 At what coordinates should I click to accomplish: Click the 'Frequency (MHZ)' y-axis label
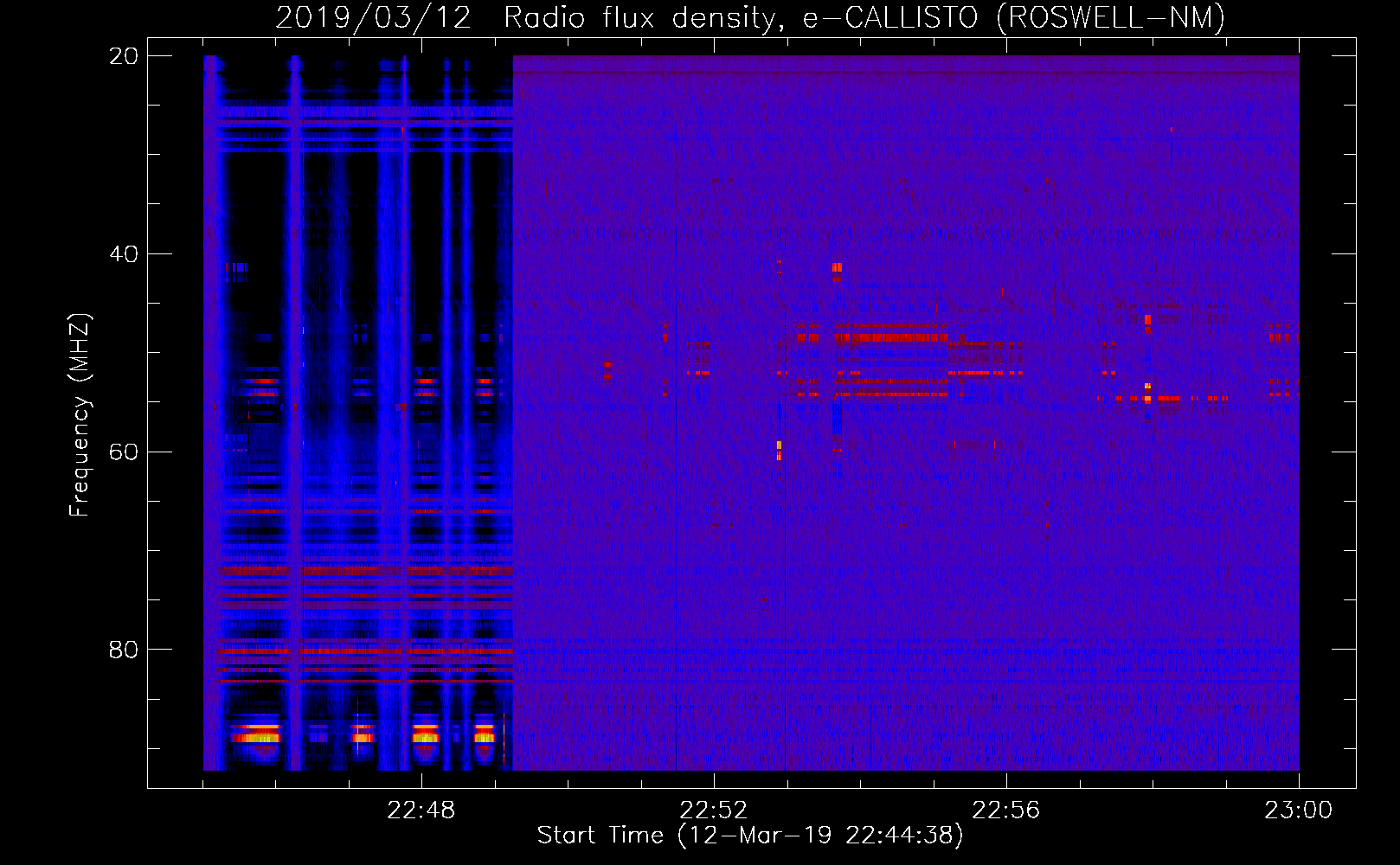(80, 415)
